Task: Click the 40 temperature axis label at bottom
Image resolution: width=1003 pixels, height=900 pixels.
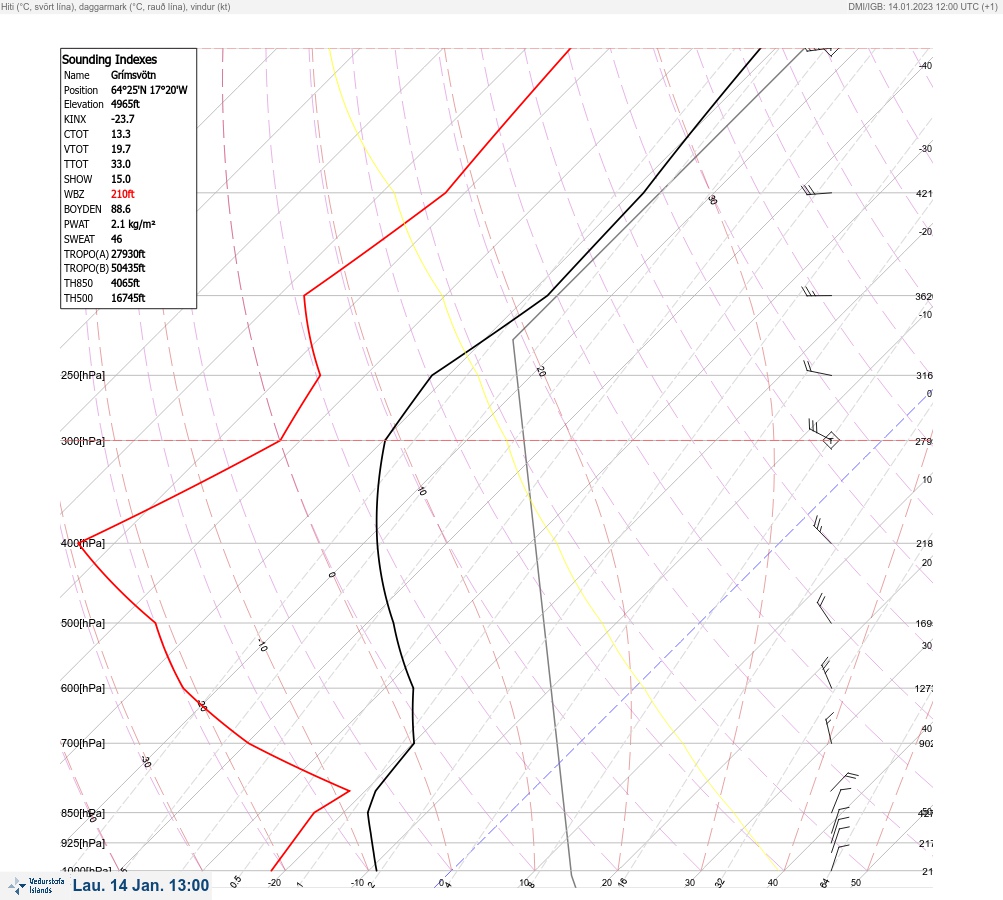Action: (773, 883)
